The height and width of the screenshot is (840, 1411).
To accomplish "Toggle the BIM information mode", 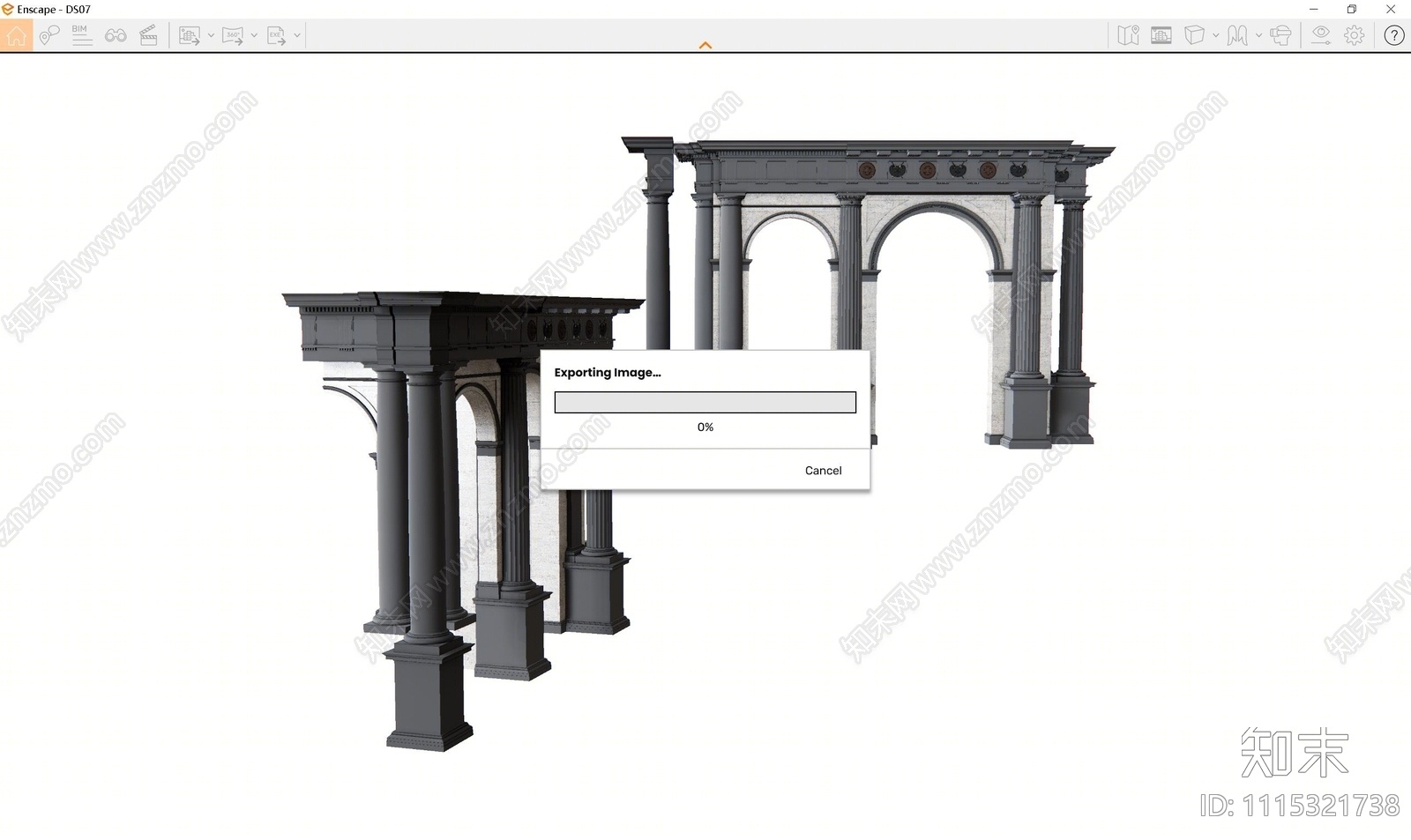I will pyautogui.click(x=81, y=35).
